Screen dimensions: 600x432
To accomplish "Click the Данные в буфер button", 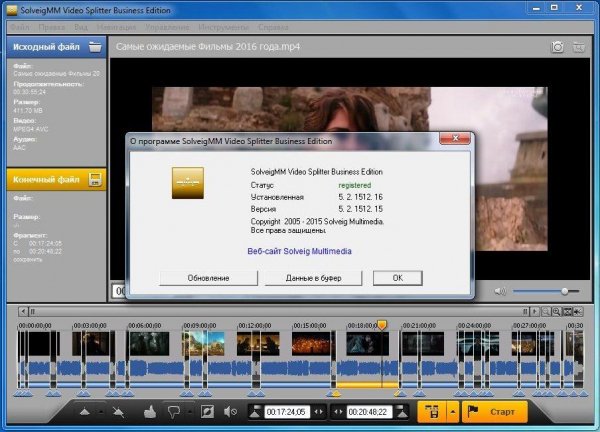I will pyautogui.click(x=313, y=278).
